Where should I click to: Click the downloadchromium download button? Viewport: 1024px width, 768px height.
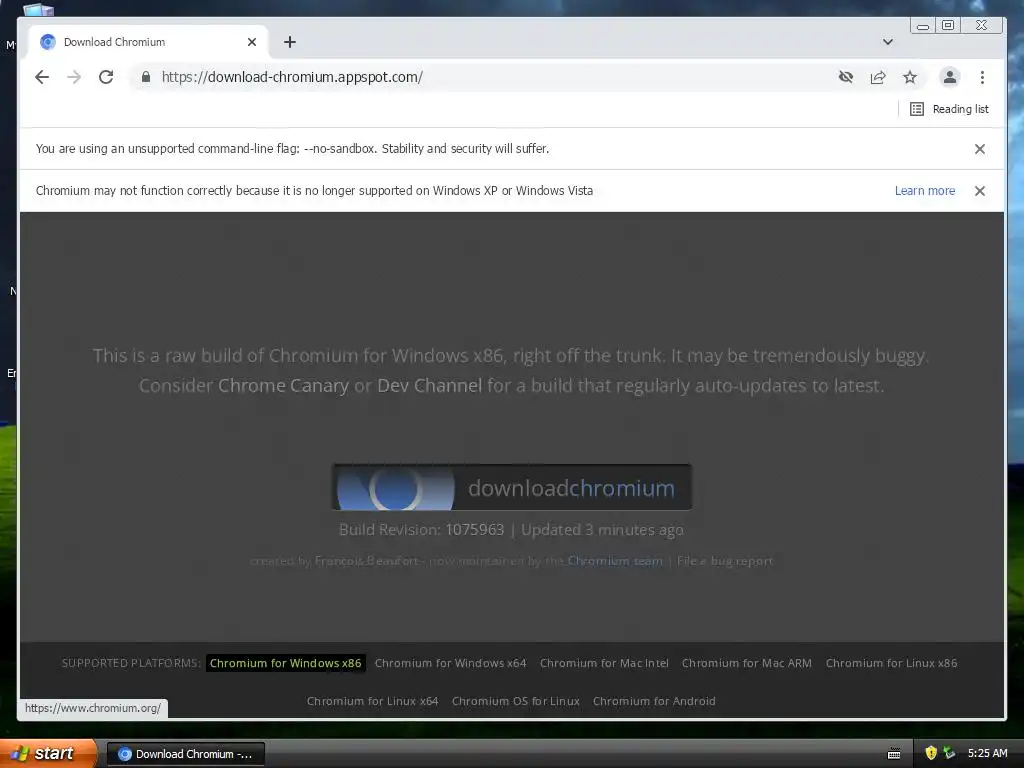(512, 487)
